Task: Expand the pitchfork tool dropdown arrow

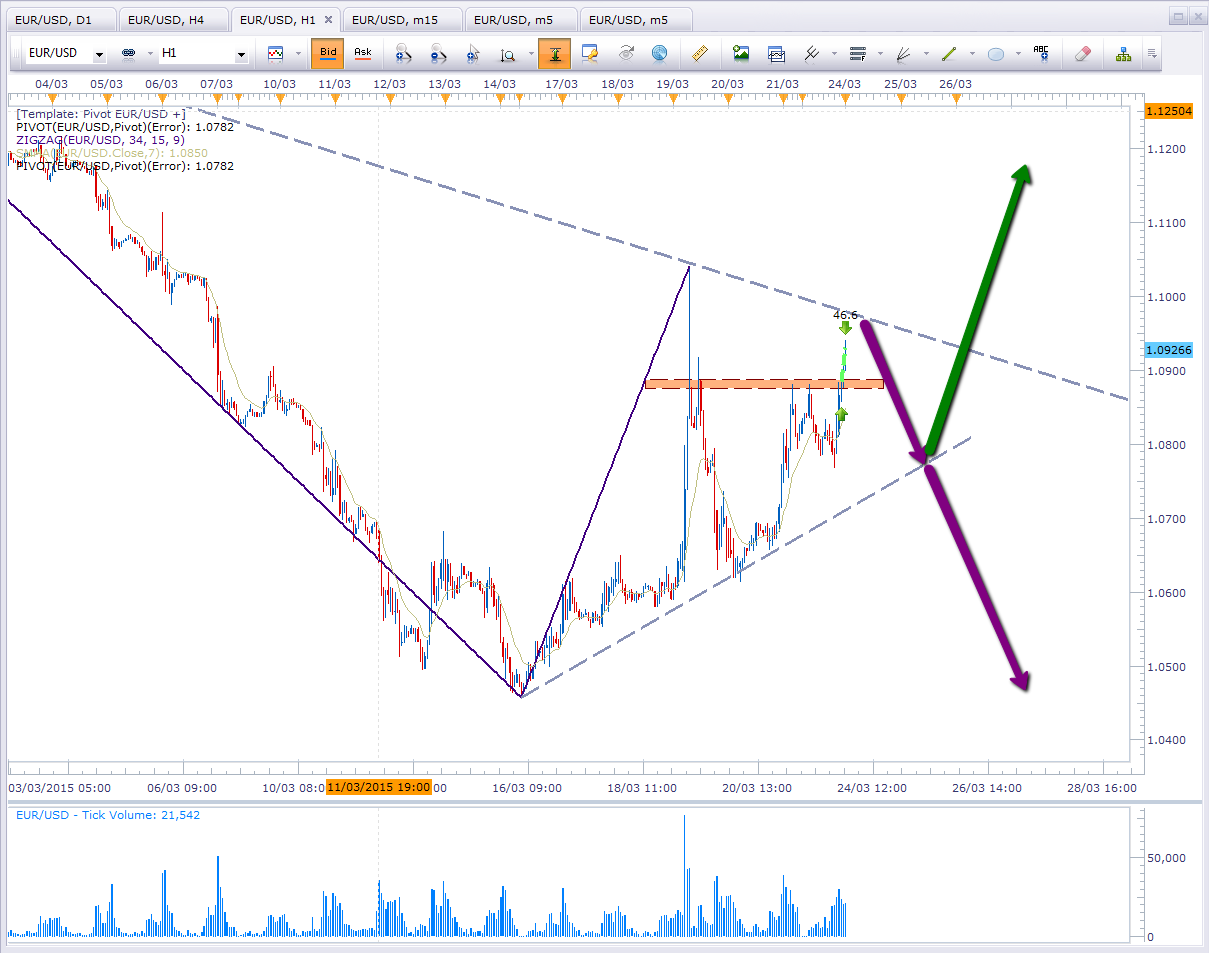Action: pyautogui.click(x=834, y=54)
